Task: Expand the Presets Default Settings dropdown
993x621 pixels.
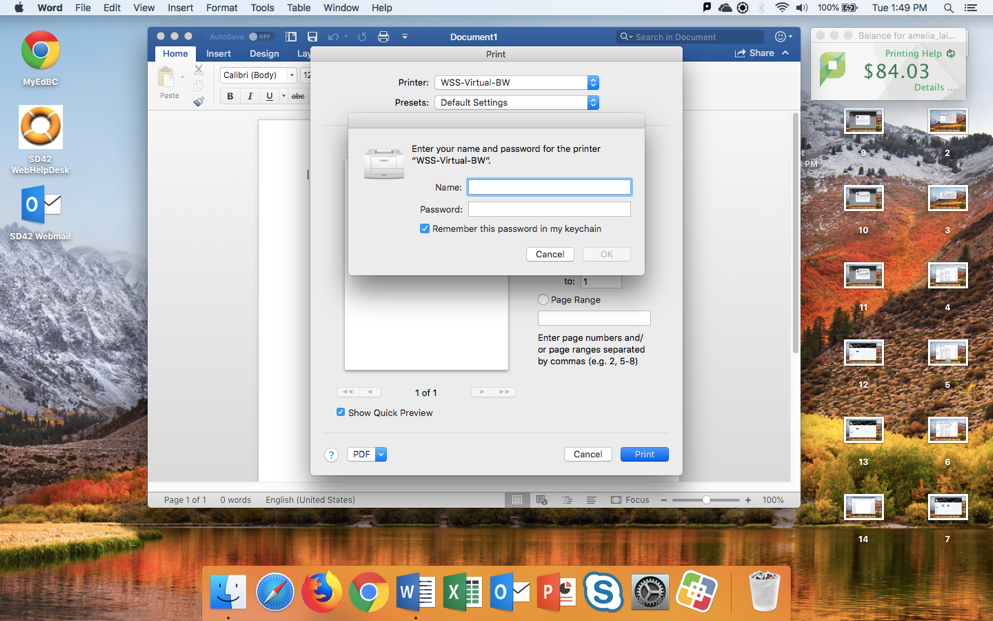Action: pyautogui.click(x=516, y=103)
